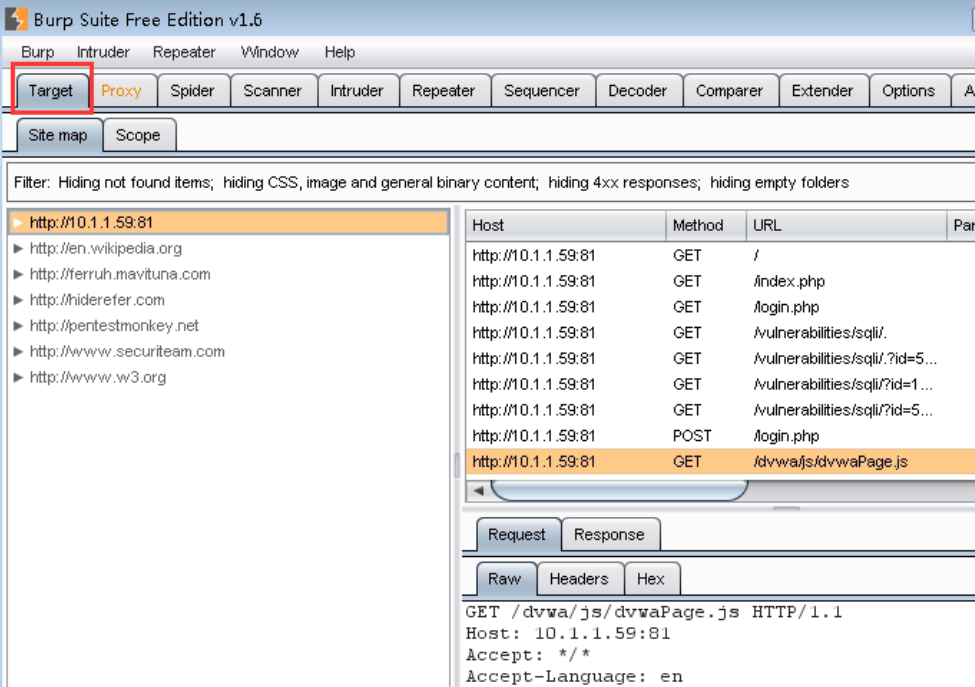This screenshot has height=687, width=975.
Task: Select http://www.securiteam.com in site tree
Action: (127, 352)
